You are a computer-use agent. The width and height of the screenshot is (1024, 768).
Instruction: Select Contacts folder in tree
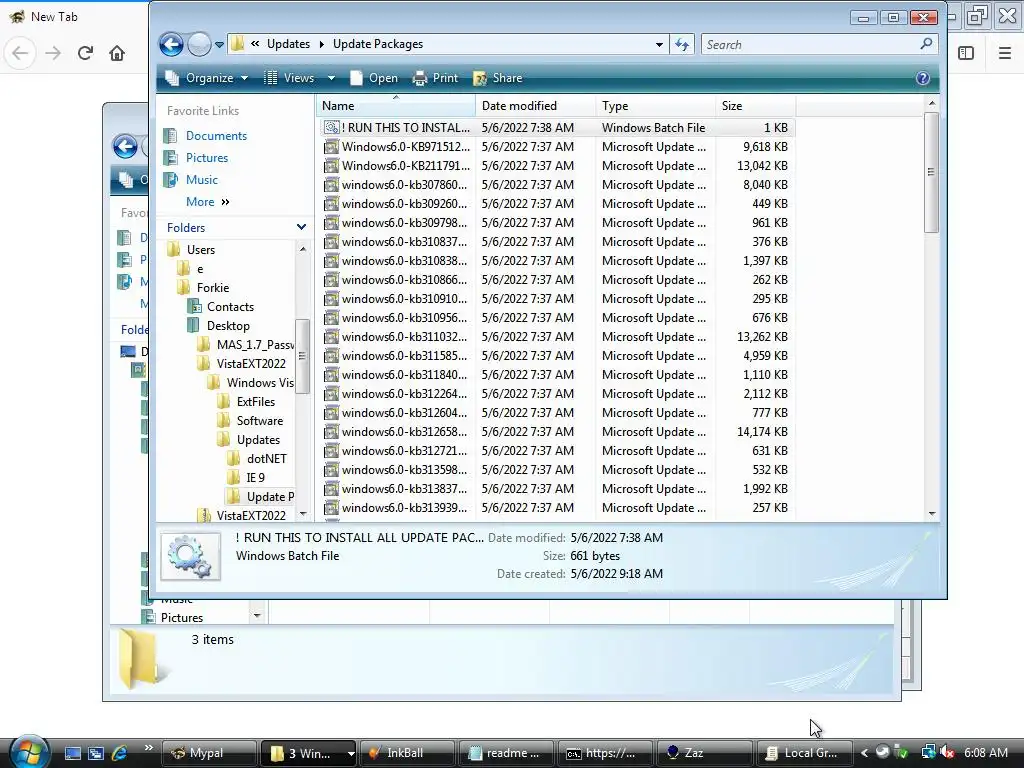tap(231, 307)
